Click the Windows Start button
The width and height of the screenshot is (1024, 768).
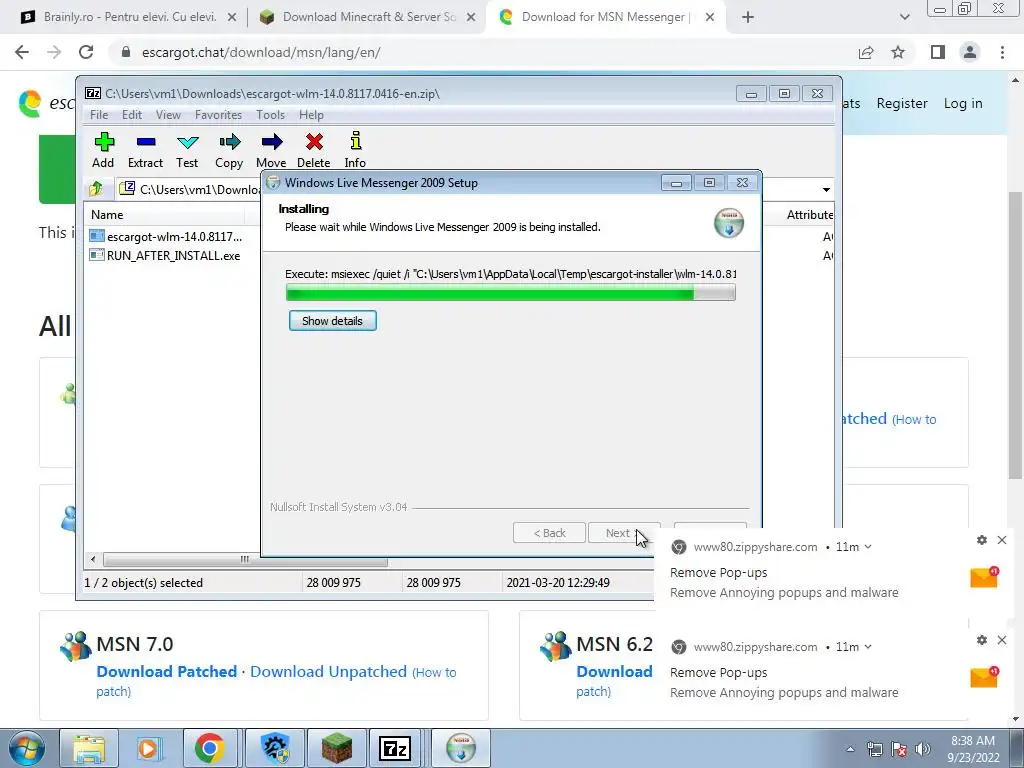26,748
